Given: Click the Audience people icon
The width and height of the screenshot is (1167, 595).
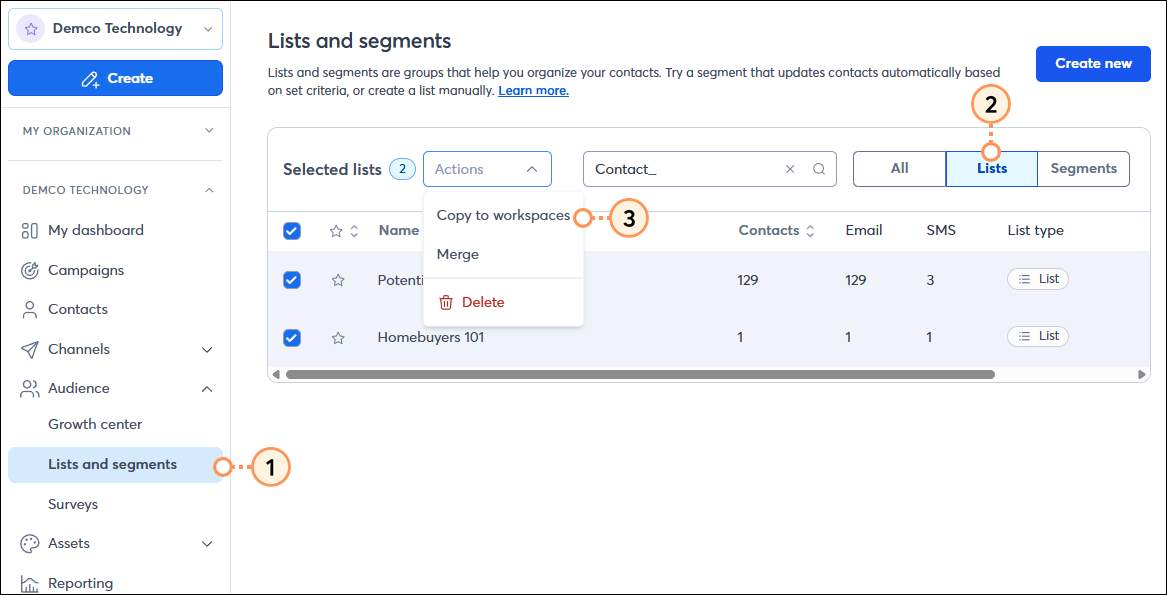Looking at the screenshot, I should [x=30, y=389].
